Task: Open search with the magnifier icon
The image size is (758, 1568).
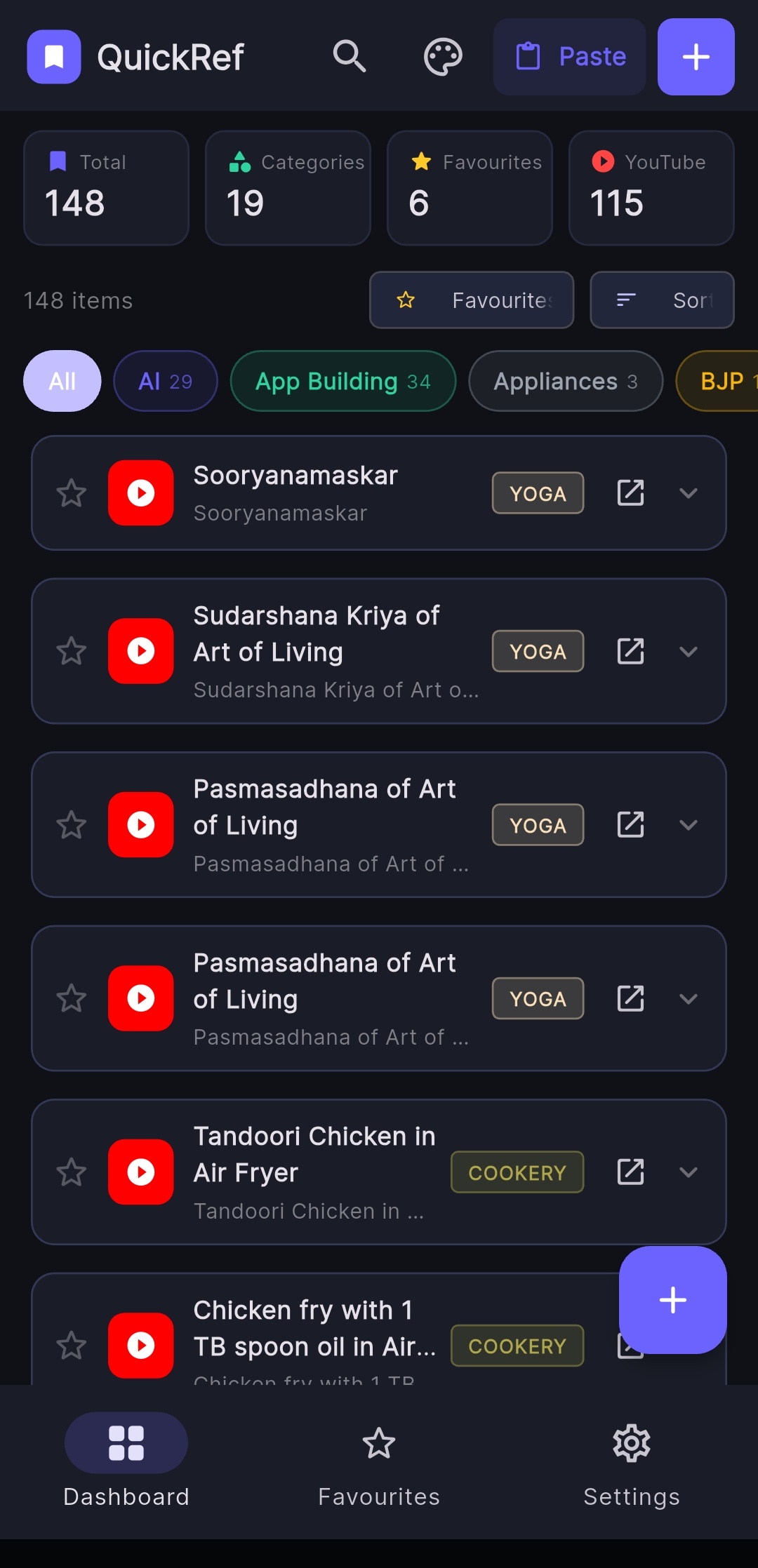Action: 349,56
